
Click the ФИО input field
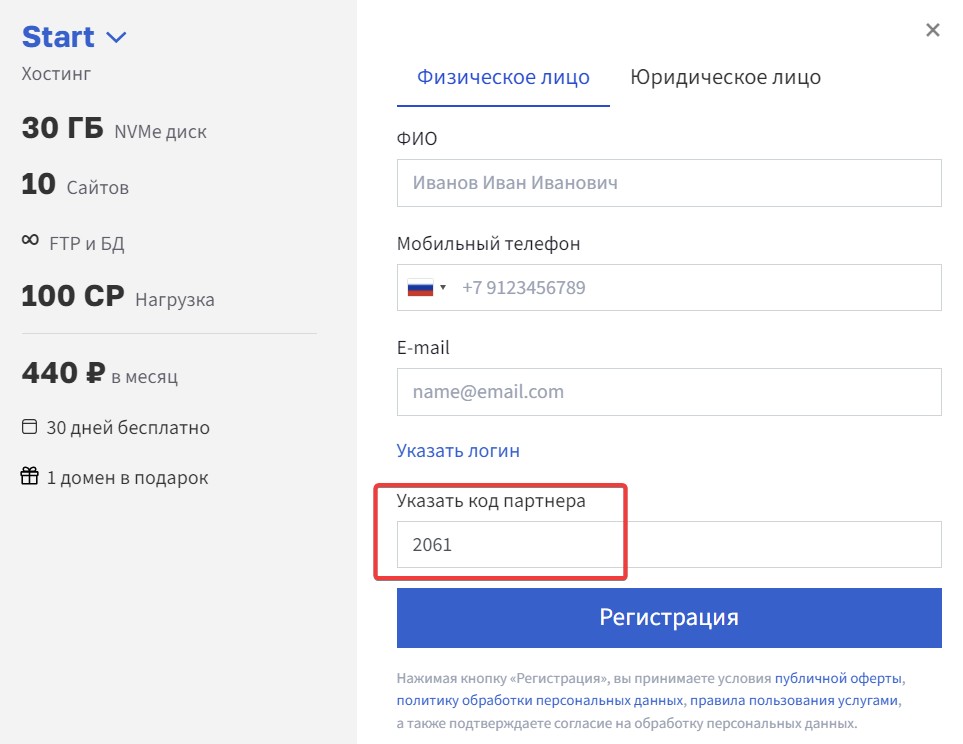(x=669, y=182)
